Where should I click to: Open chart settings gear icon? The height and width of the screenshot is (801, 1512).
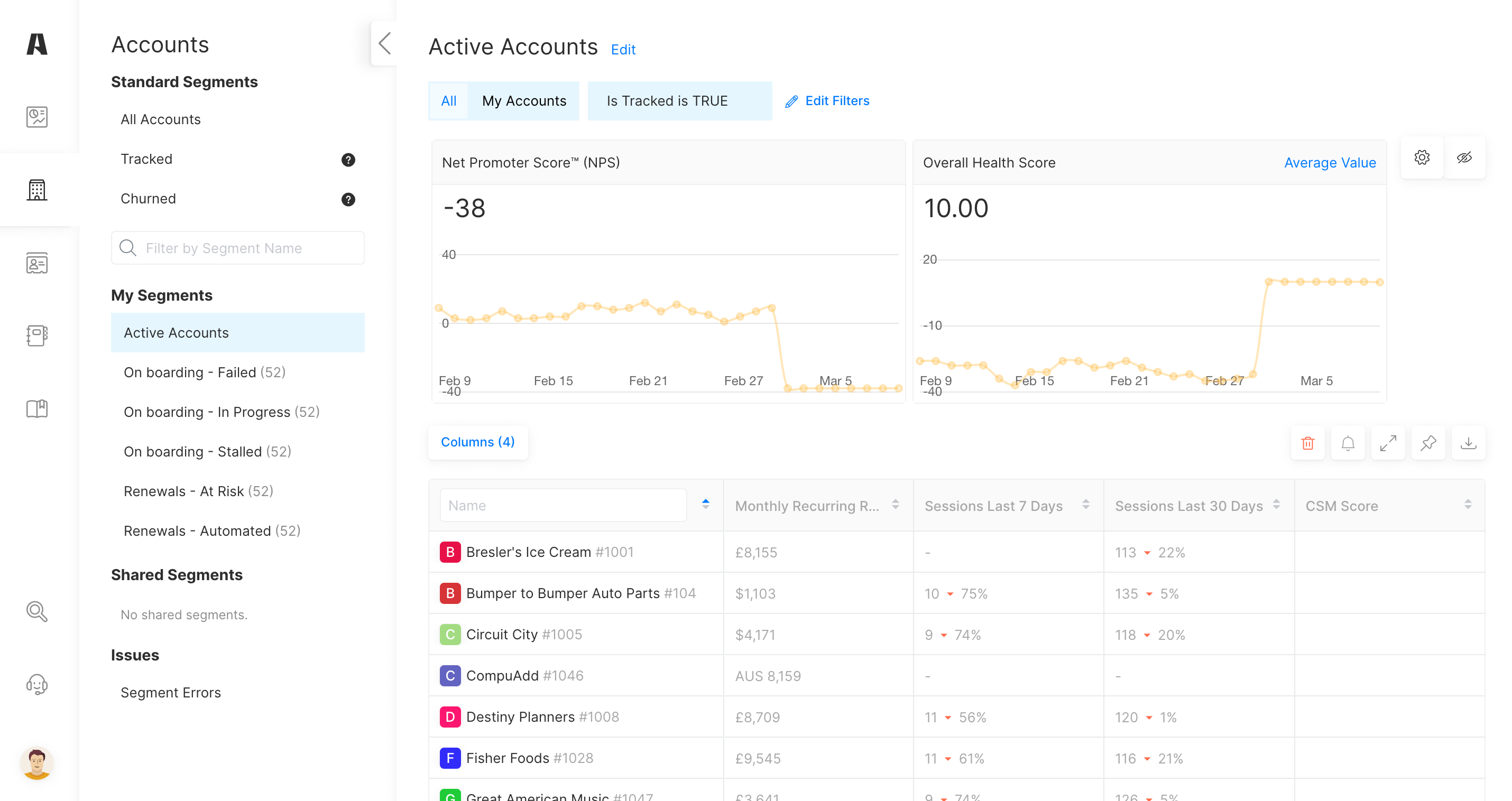point(1422,157)
